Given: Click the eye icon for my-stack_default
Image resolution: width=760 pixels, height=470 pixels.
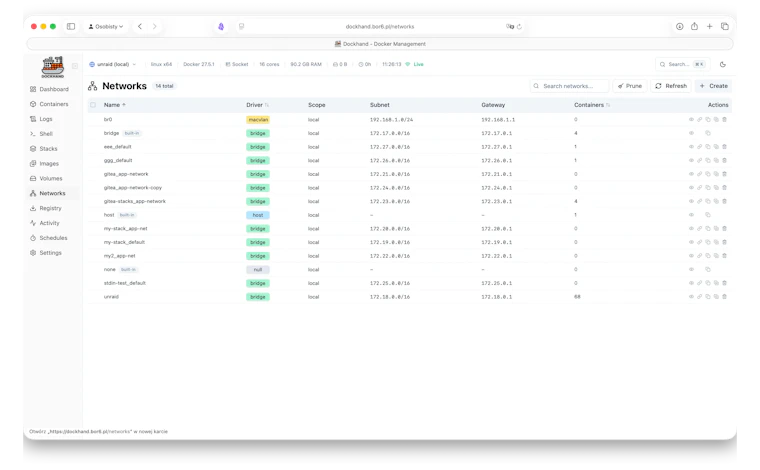Looking at the screenshot, I should tap(691, 242).
